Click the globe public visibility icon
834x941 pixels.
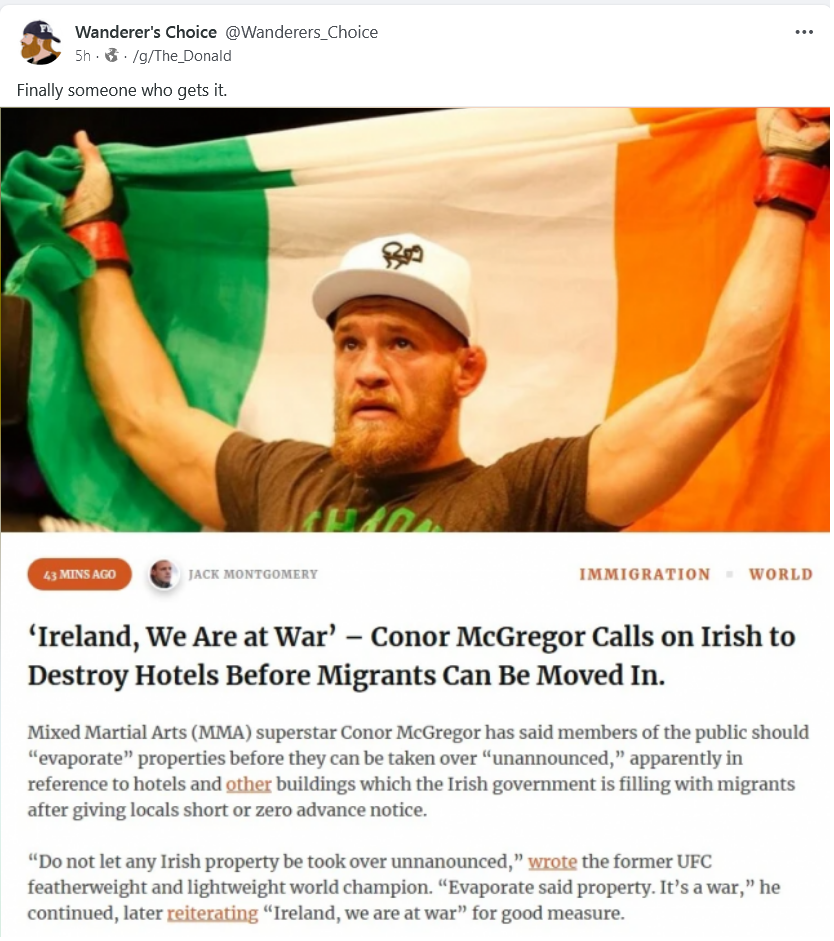[111, 56]
